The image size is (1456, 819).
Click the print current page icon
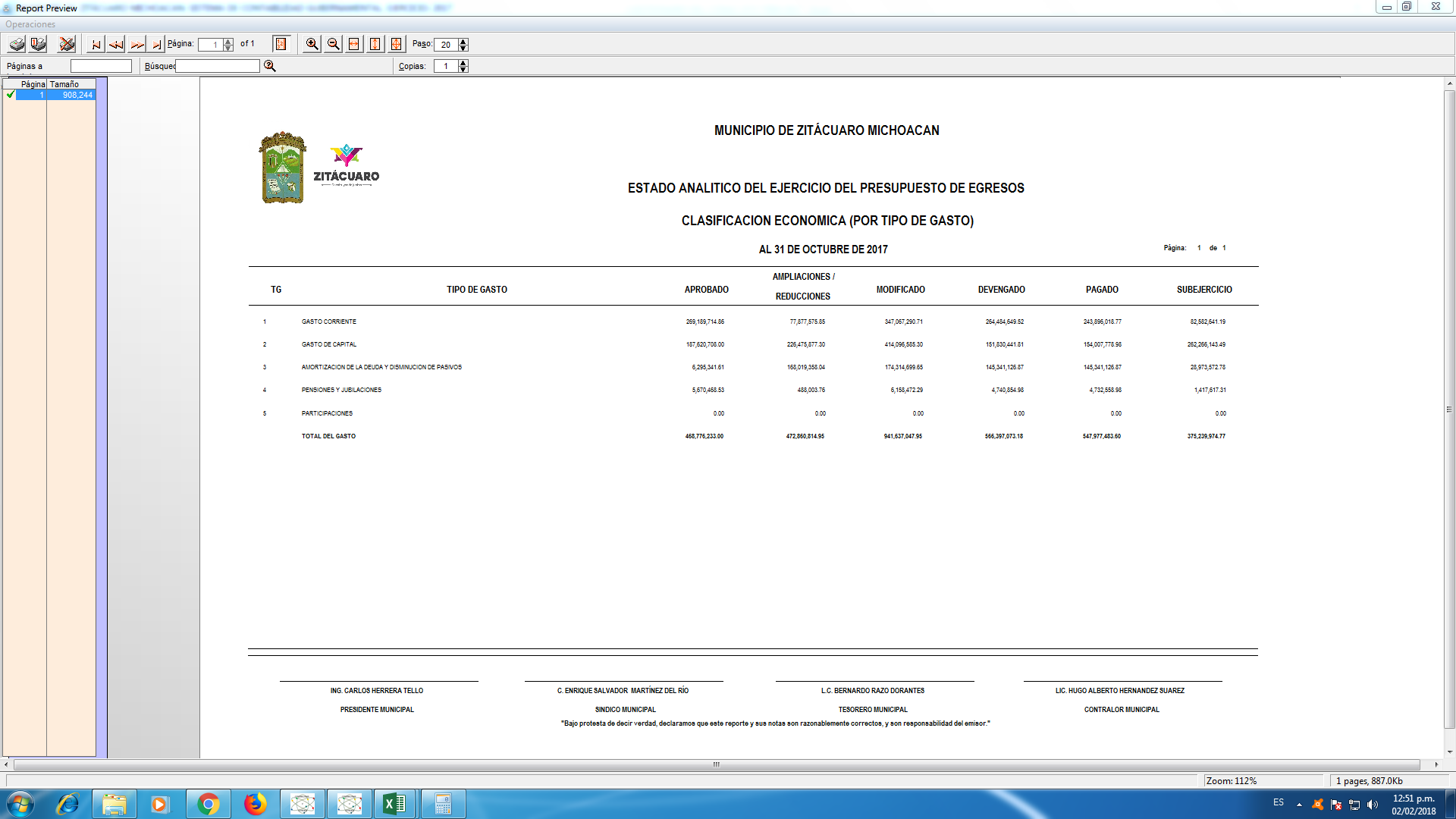38,44
